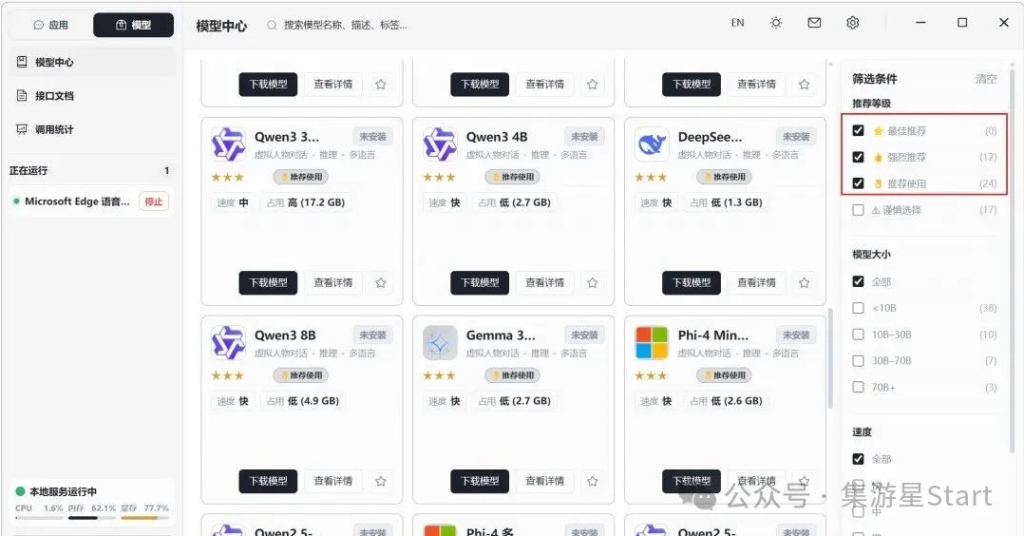Check the 30B-70B size filter

pos(858,360)
